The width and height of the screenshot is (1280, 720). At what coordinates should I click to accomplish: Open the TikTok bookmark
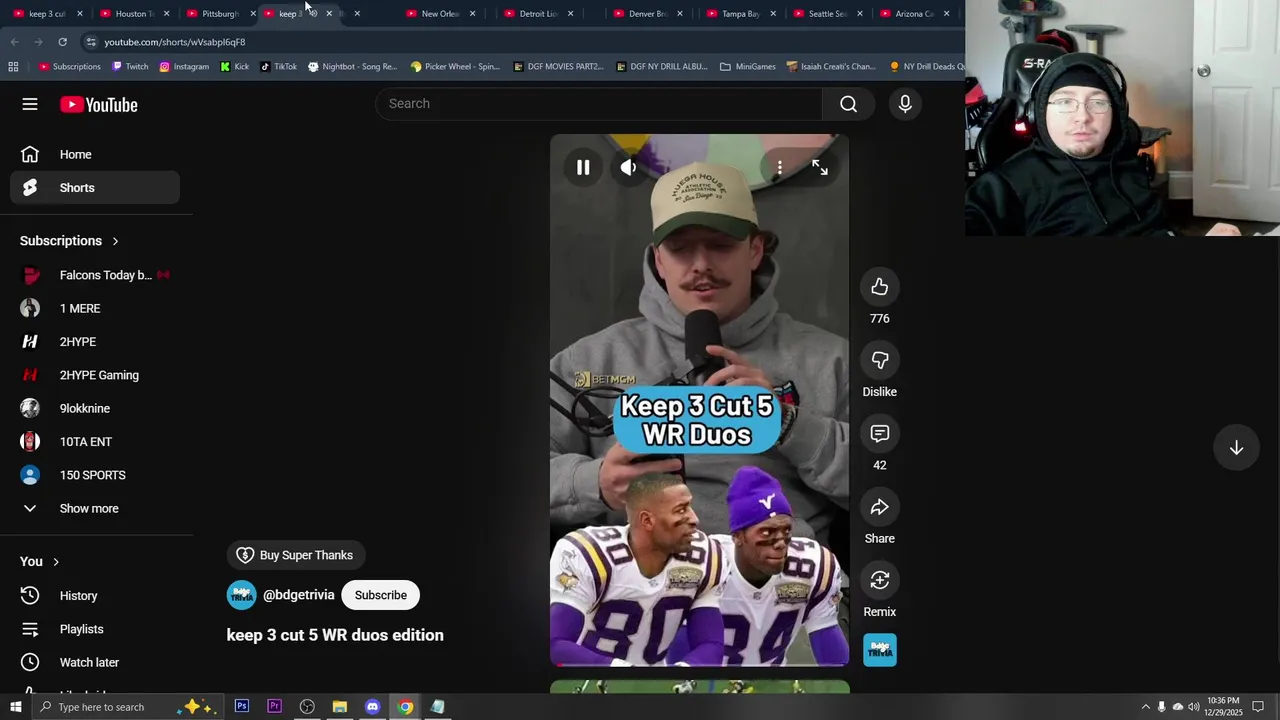pos(278,67)
